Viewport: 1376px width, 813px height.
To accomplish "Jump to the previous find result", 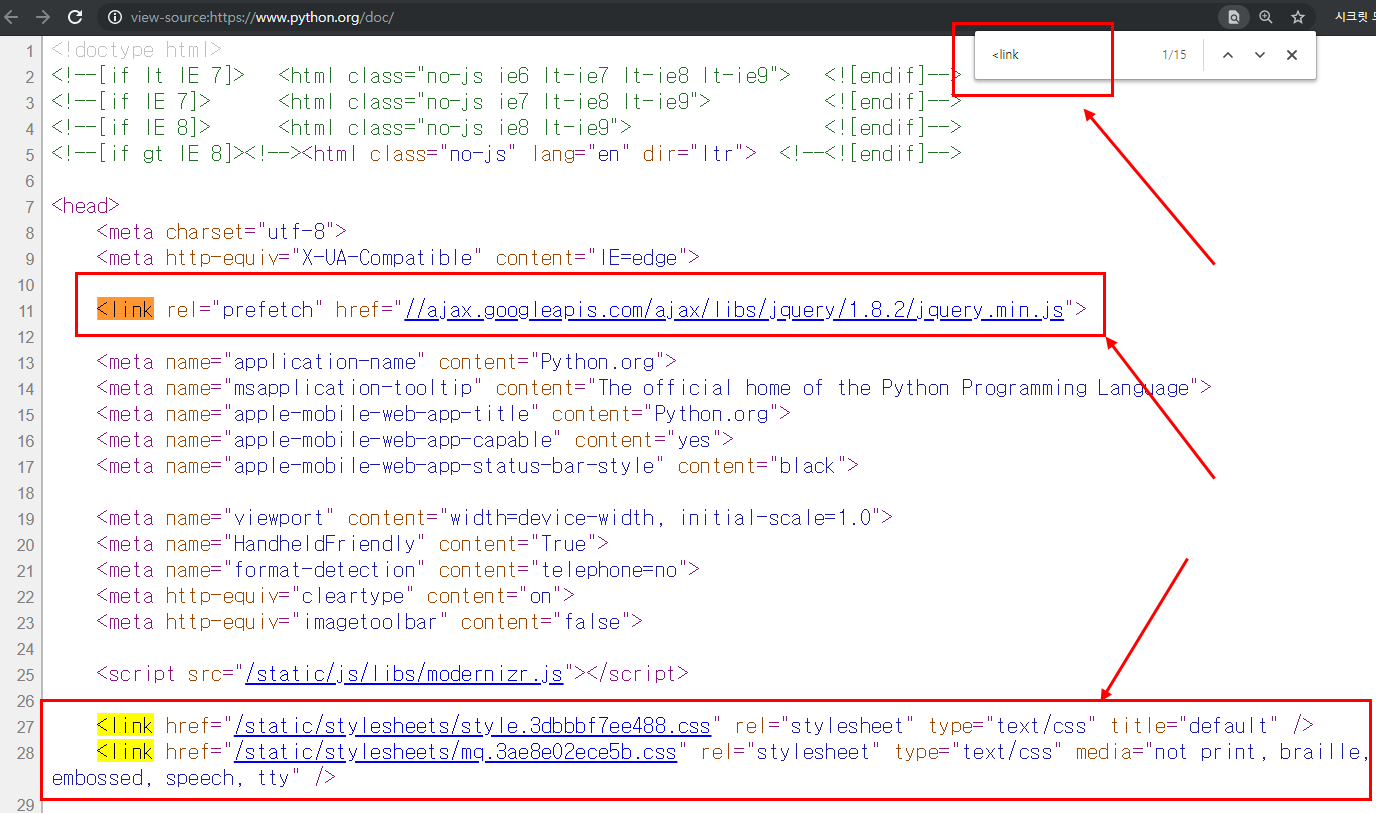I will pos(1228,55).
